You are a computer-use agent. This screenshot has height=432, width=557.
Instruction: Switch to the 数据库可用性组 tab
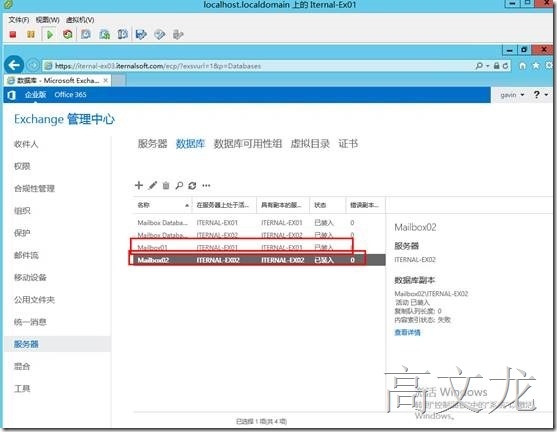point(248,144)
